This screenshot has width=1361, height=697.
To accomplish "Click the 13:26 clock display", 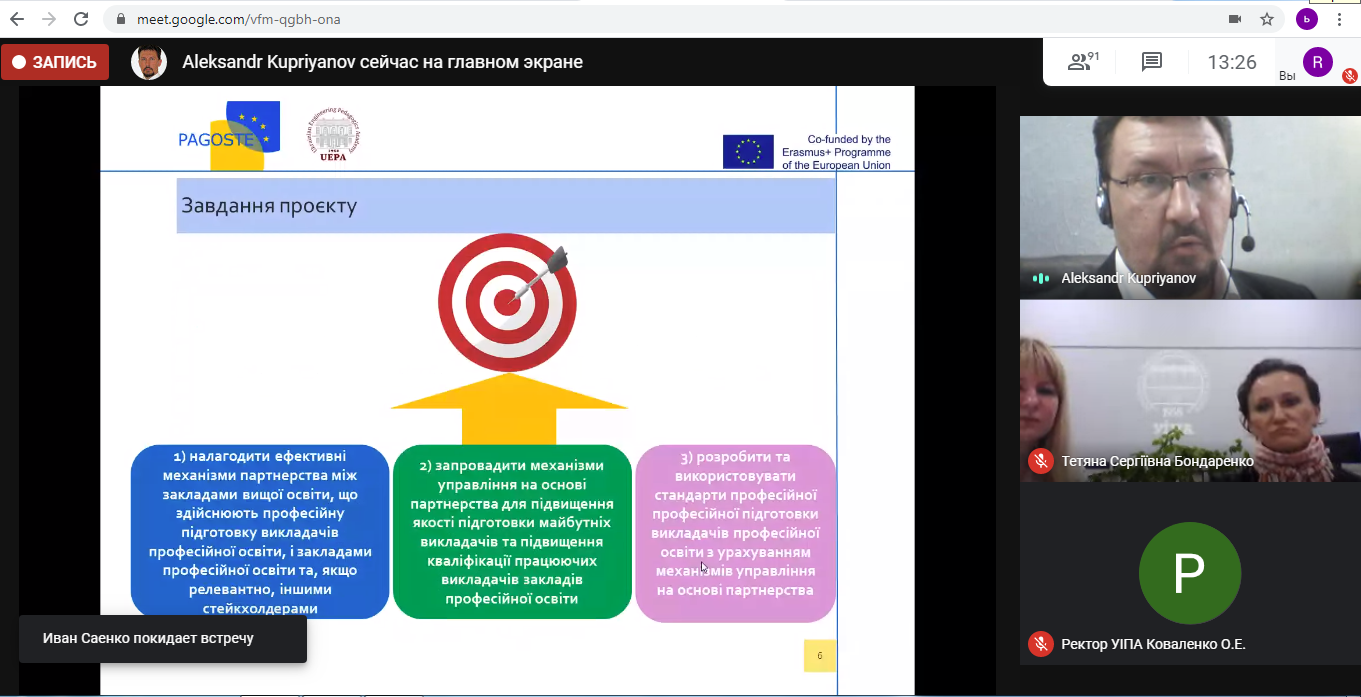I will [x=1232, y=62].
